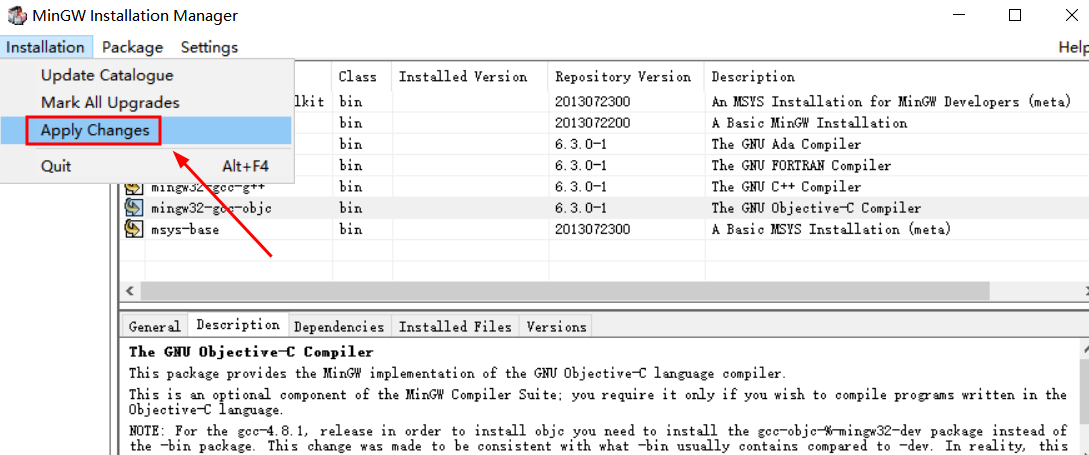Viewport: 1089px width, 455px height.
Task: Click Apply Changes in Installation menu
Action: click(x=94, y=131)
